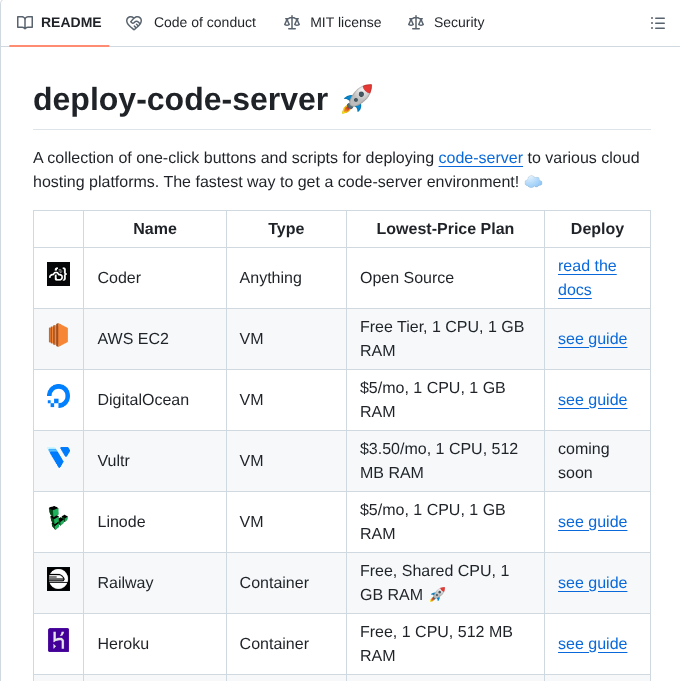Image resolution: width=680 pixels, height=681 pixels.
Task: Click the Anything type cell
Action: click(286, 278)
